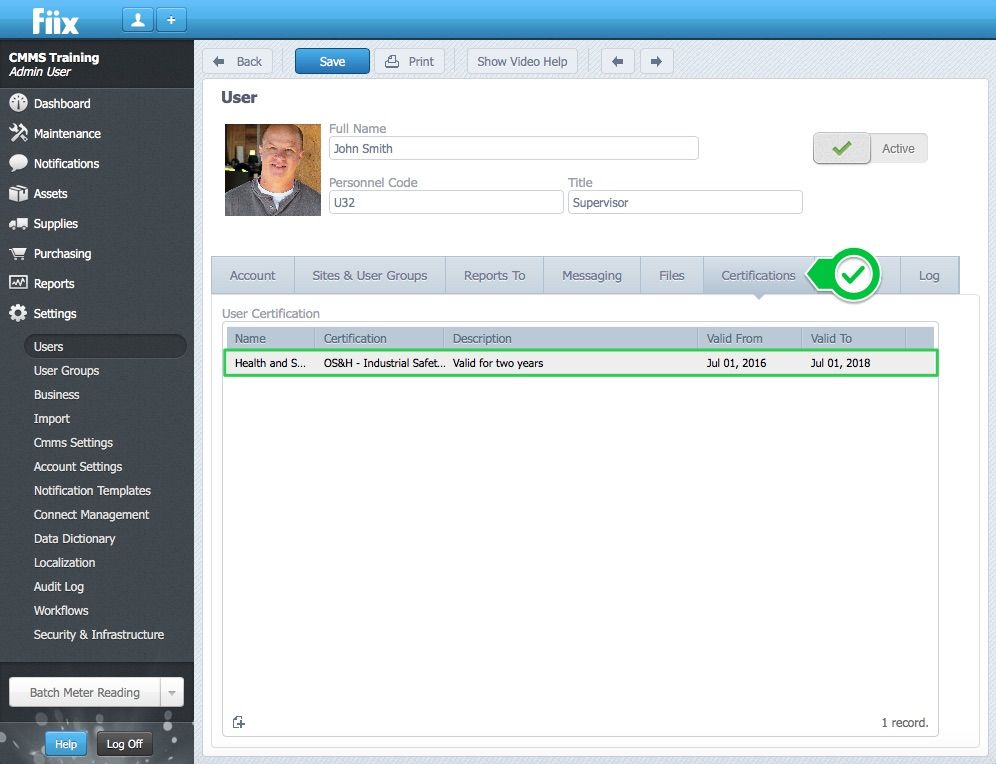
Task: Open Maintenance section
Action: 67,133
